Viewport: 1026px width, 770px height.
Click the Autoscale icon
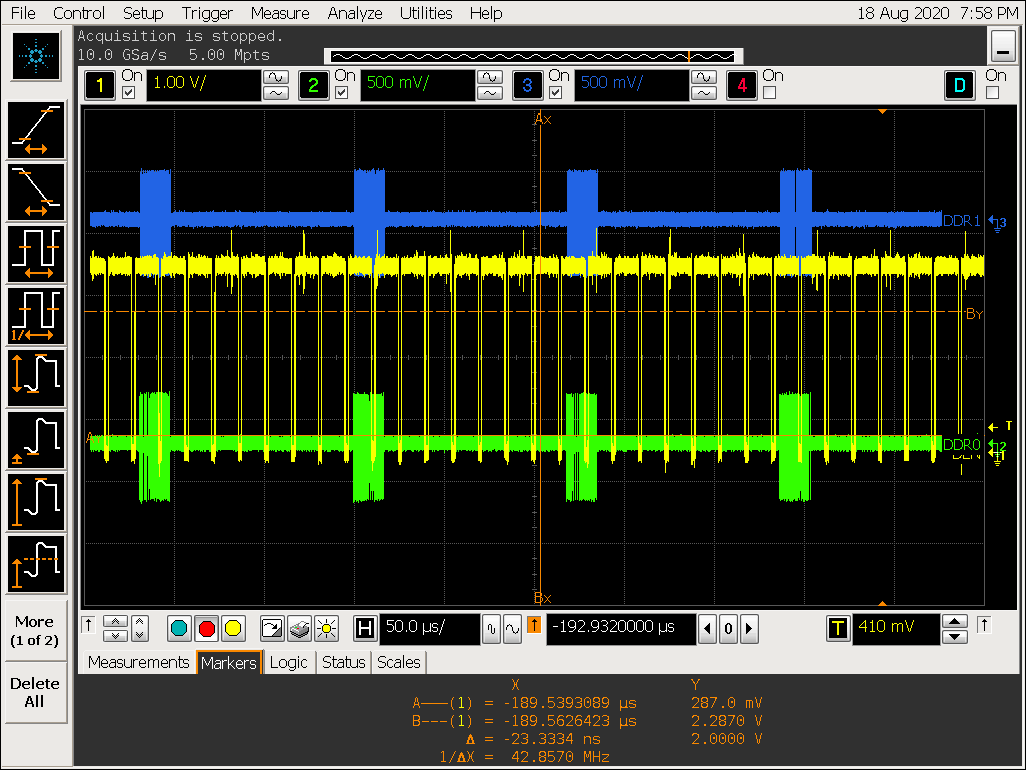click(x=272, y=629)
